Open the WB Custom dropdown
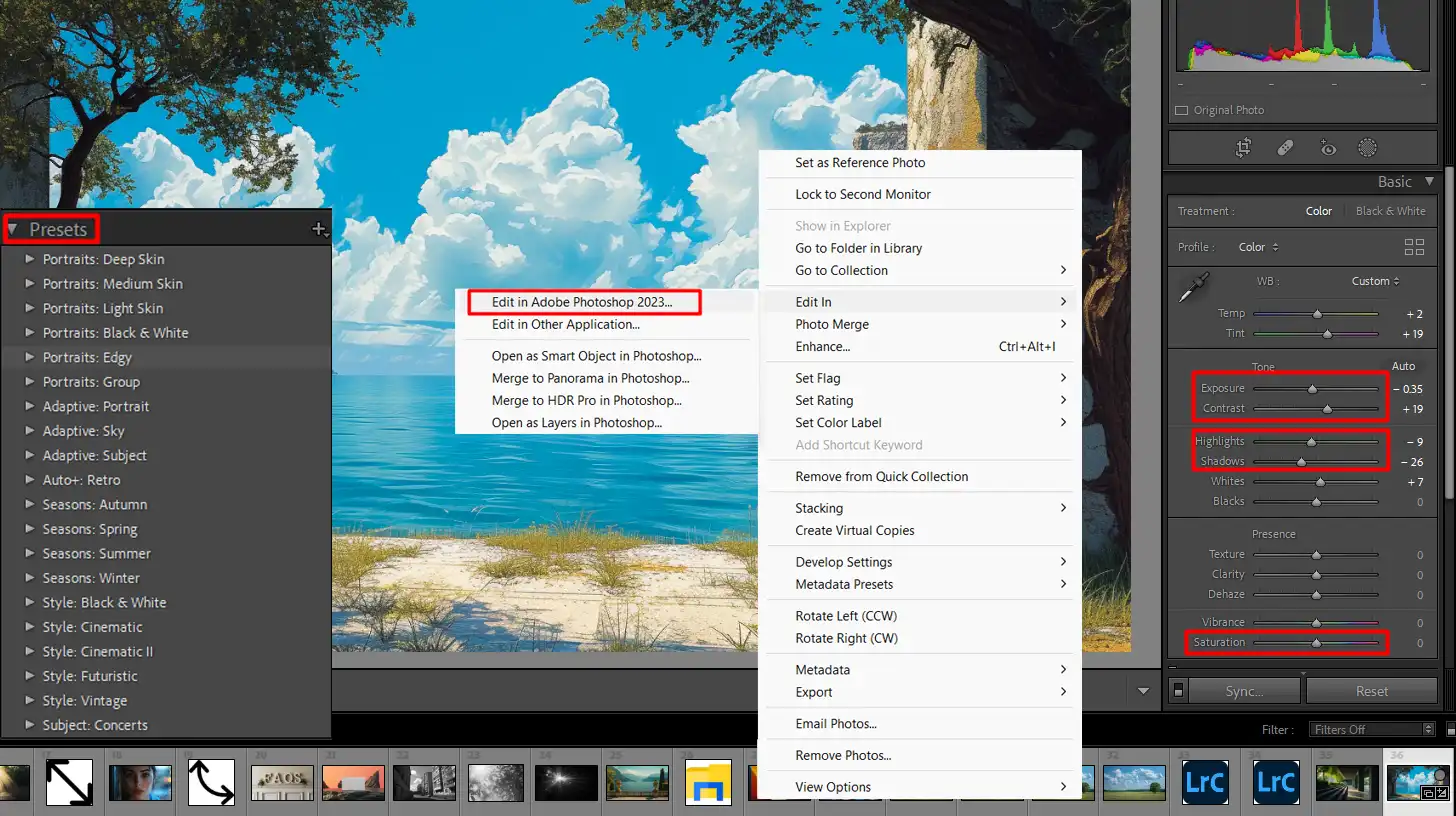 (x=1376, y=281)
